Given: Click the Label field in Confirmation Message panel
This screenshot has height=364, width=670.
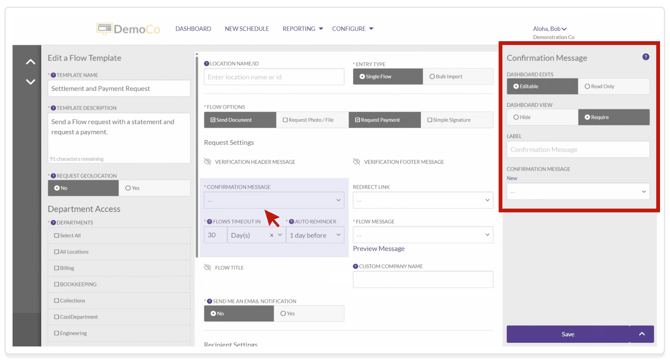Looking at the screenshot, I should (x=578, y=150).
